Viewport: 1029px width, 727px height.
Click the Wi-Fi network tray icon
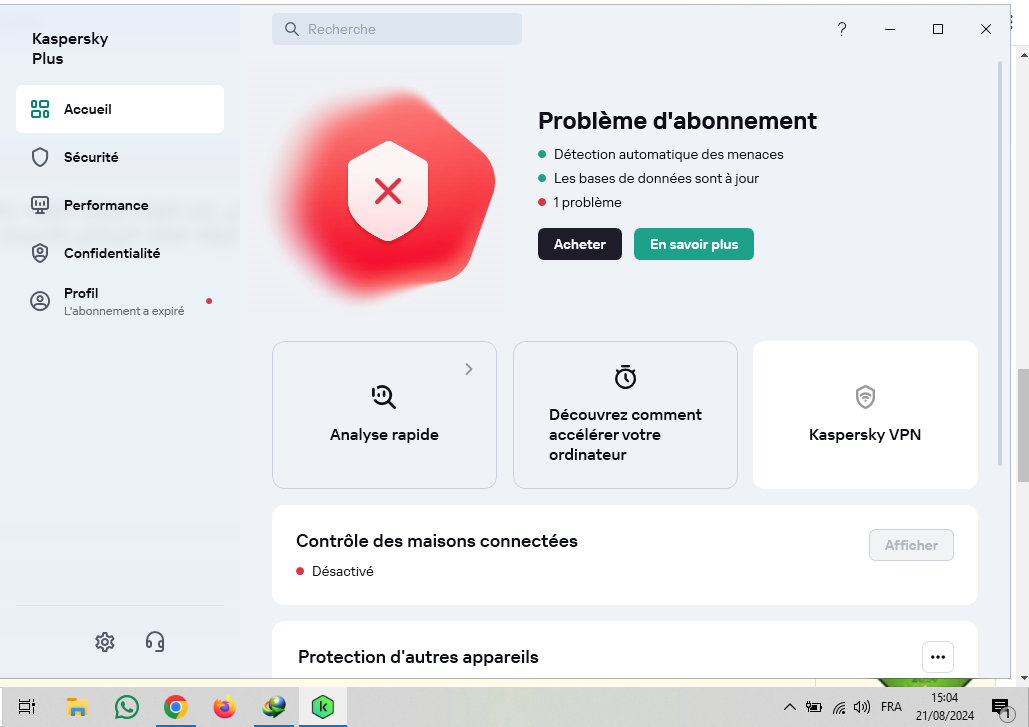click(839, 707)
